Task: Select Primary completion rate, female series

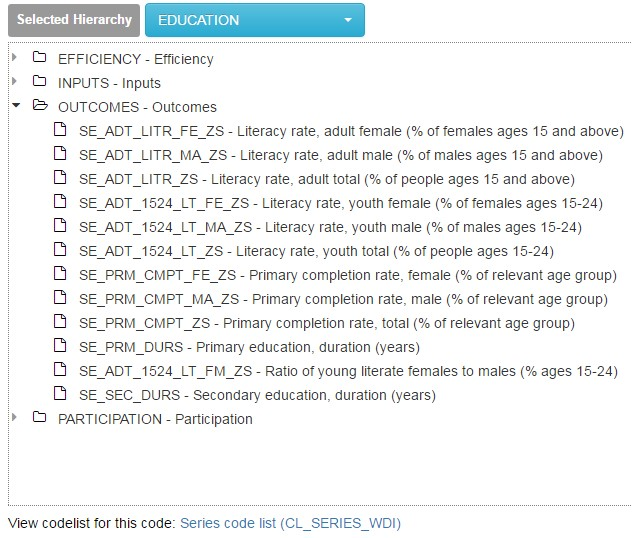Action: [x=342, y=275]
